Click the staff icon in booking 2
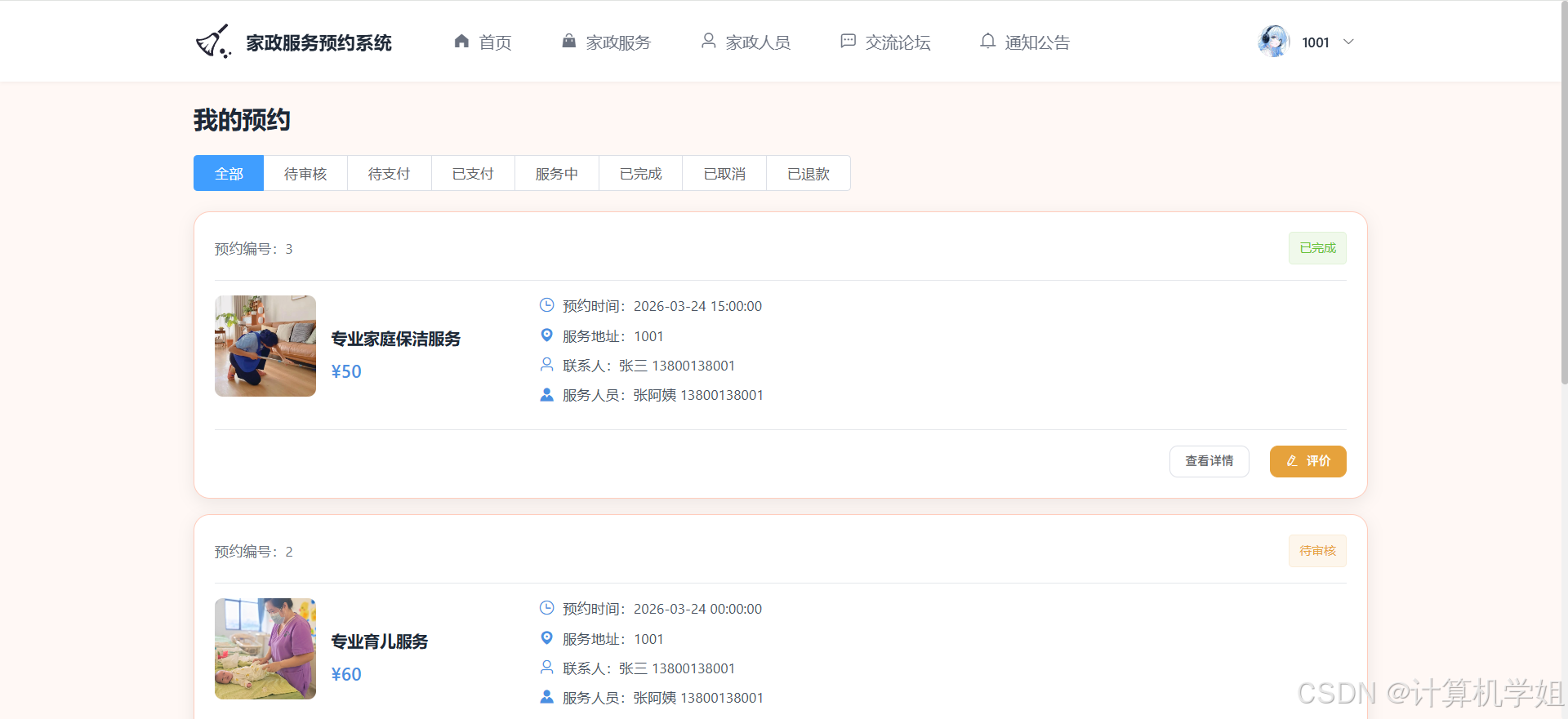1568x719 pixels. (x=546, y=697)
